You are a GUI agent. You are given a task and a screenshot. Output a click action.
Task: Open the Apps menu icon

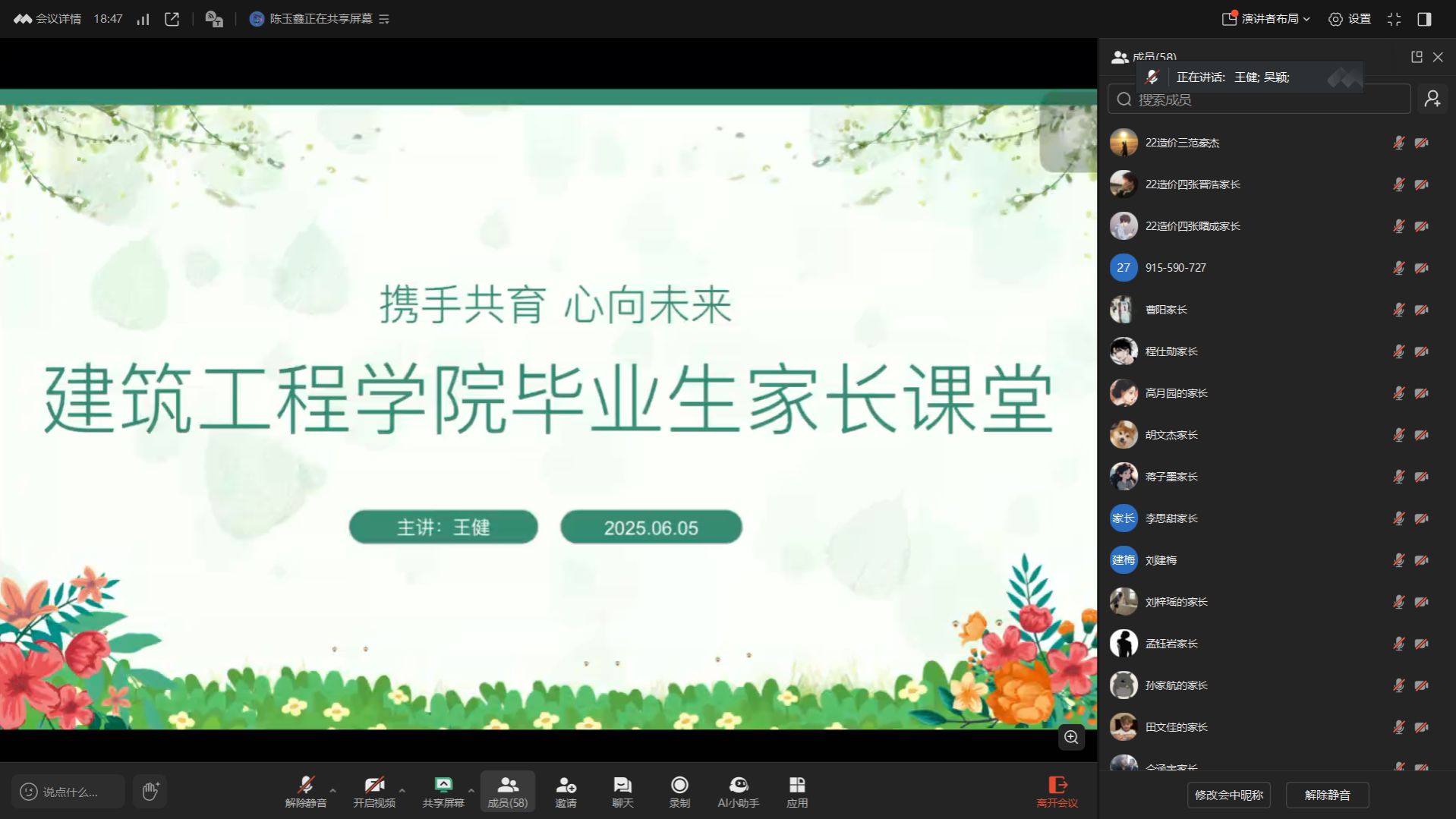coord(796,791)
